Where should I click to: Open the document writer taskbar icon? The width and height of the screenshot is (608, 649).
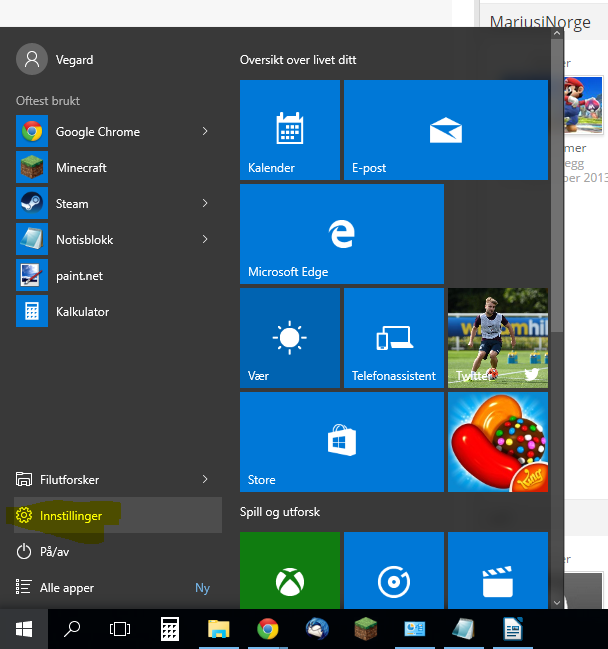512,629
